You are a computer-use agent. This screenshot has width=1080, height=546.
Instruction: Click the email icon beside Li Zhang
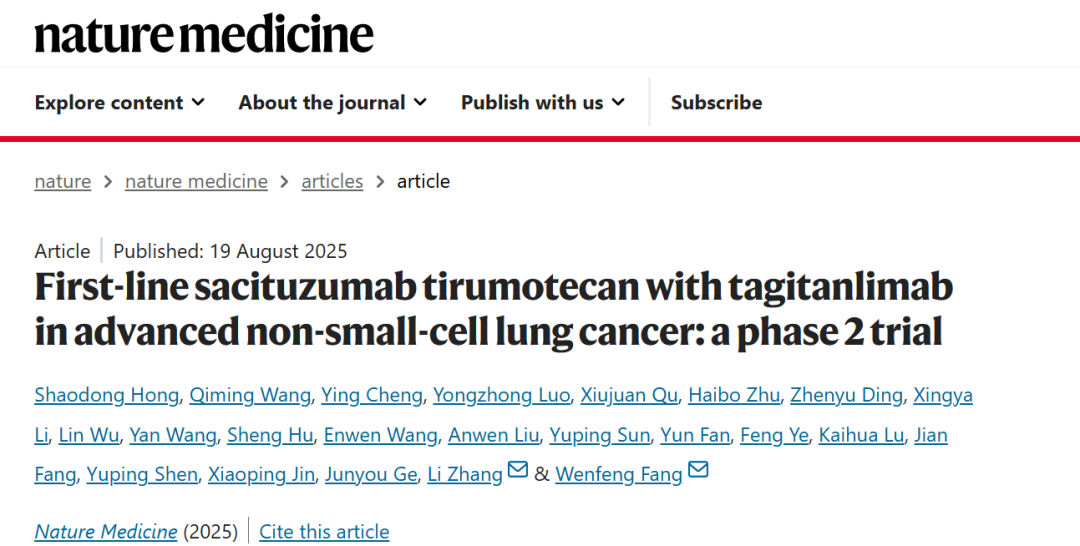(518, 470)
